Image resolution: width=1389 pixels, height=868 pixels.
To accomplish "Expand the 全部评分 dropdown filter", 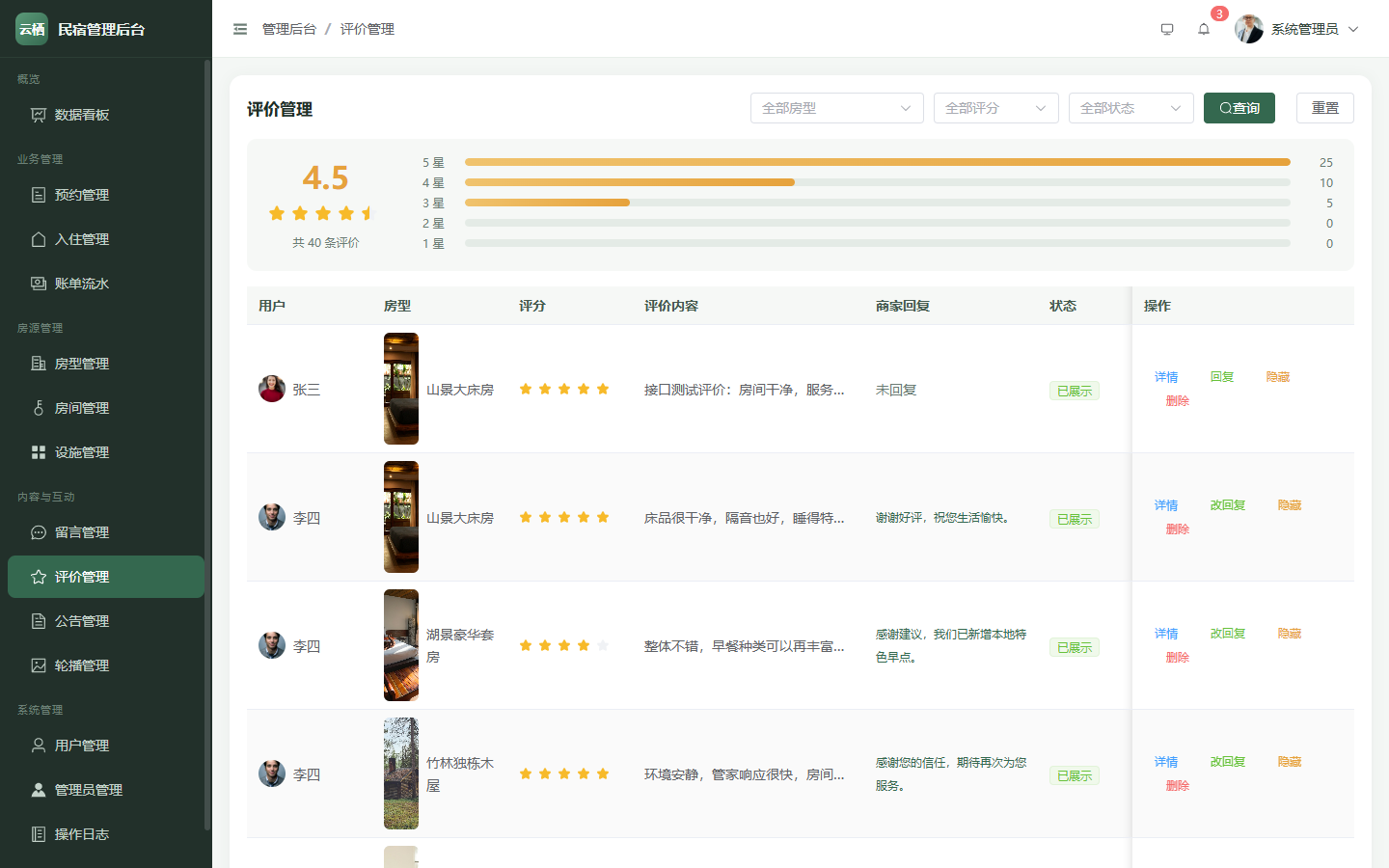I will coord(996,108).
